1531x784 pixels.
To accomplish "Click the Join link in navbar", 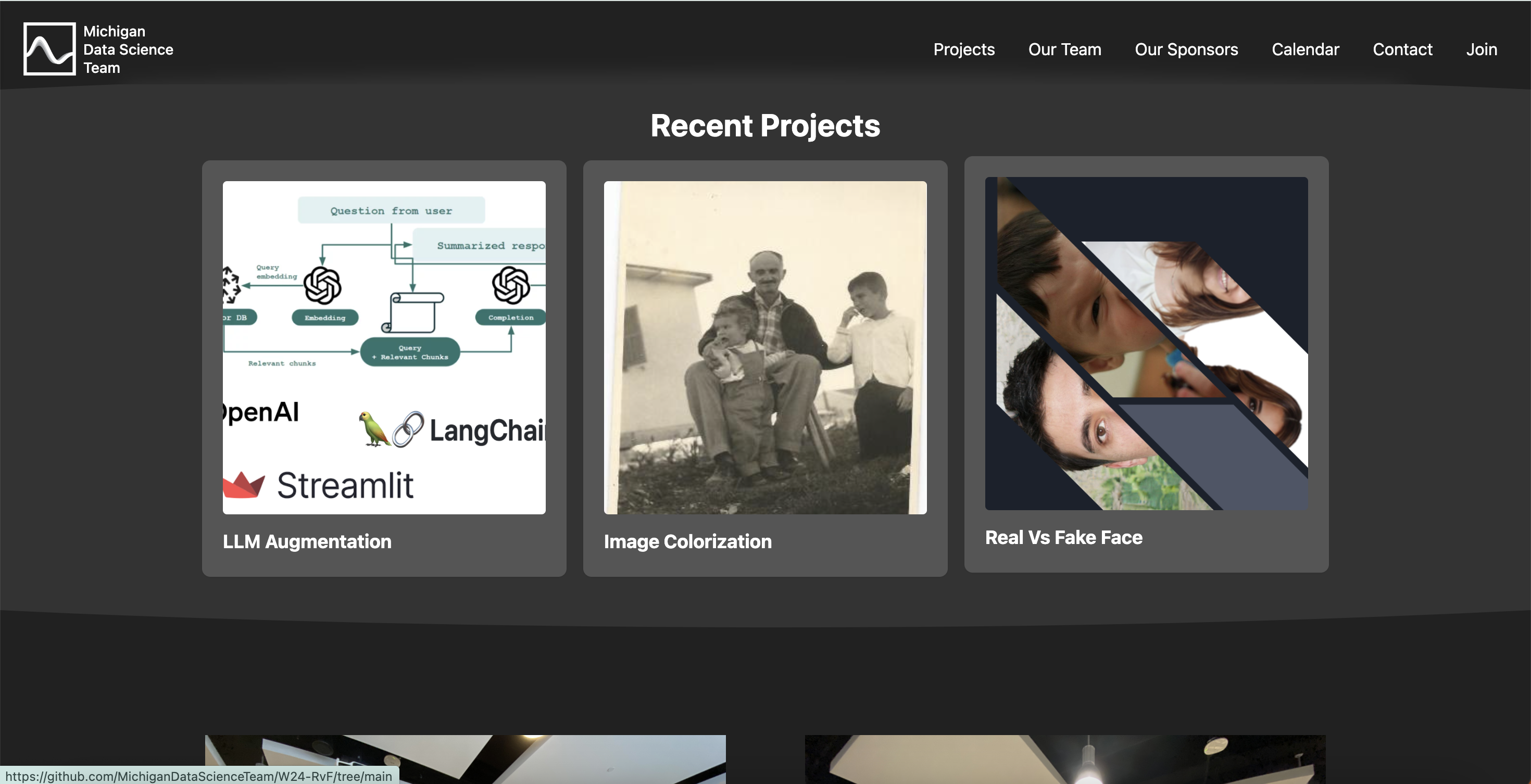I will [x=1481, y=49].
